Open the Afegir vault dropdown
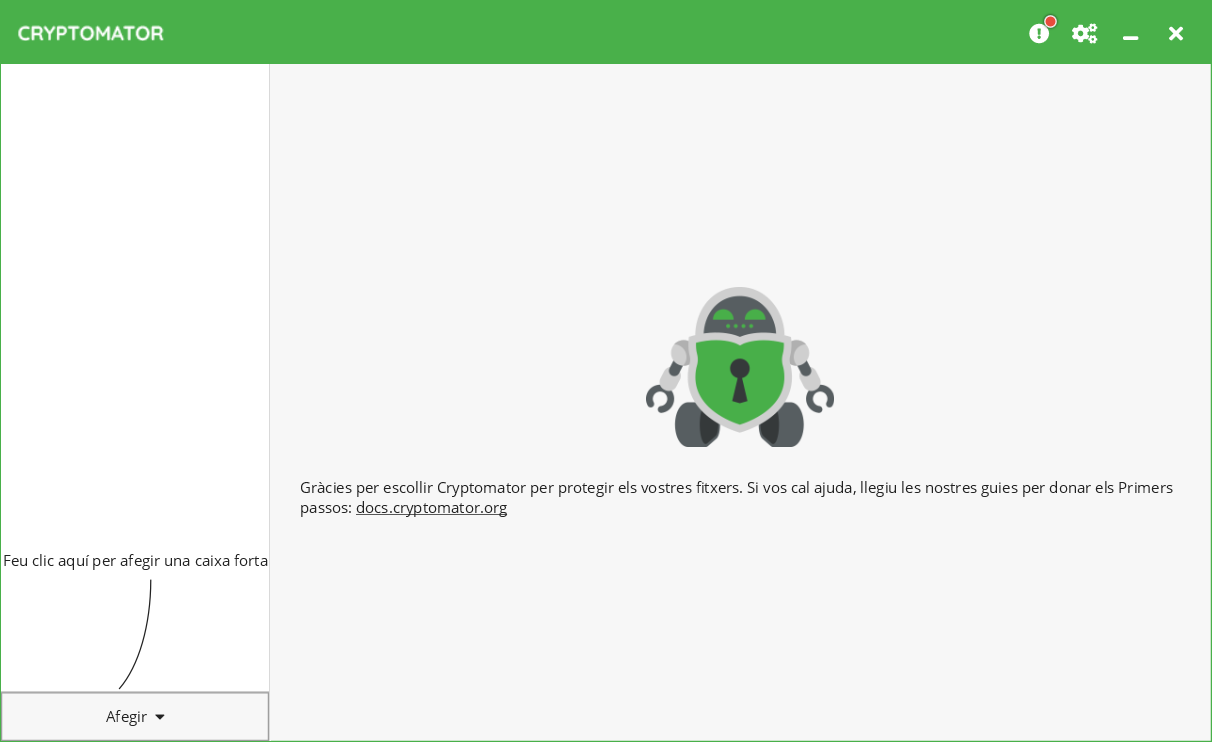This screenshot has width=1212, height=742. point(135,716)
